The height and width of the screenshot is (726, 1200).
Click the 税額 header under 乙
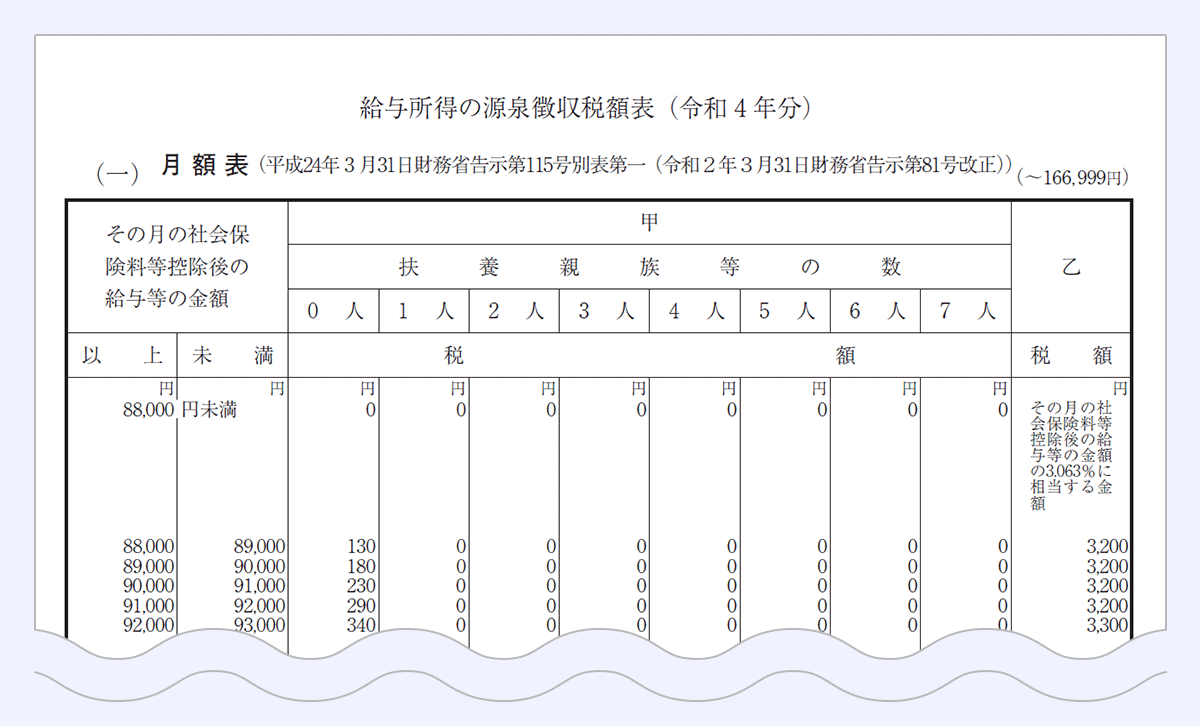point(1072,354)
